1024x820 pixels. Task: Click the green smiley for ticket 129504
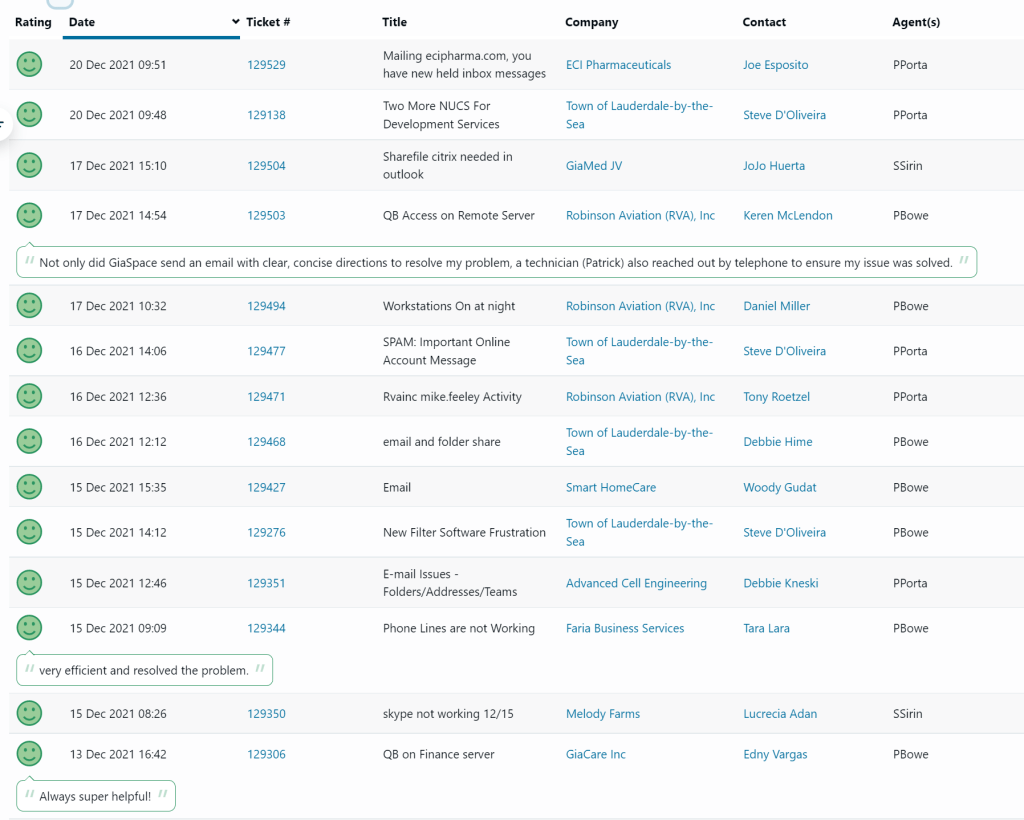coord(29,165)
